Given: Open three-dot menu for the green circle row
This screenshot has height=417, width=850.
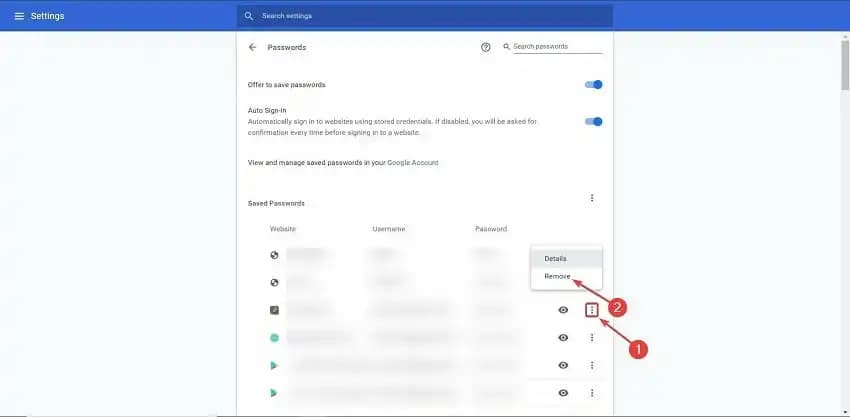Looking at the screenshot, I should tap(592, 338).
